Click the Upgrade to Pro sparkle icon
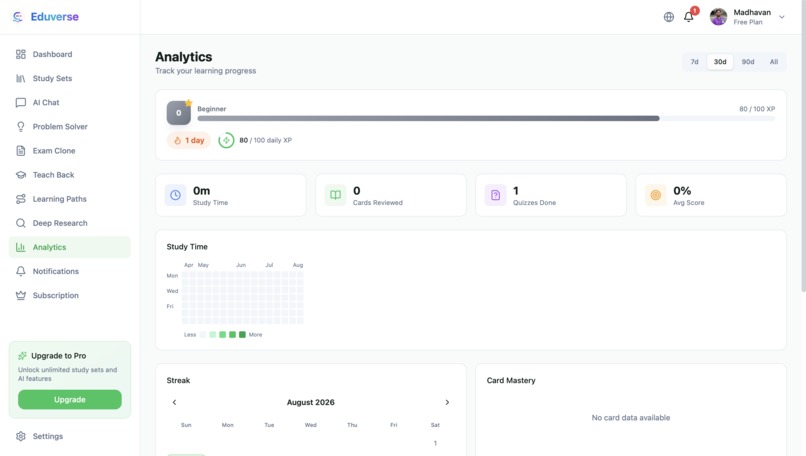This screenshot has height=456, width=806. [x=22, y=356]
